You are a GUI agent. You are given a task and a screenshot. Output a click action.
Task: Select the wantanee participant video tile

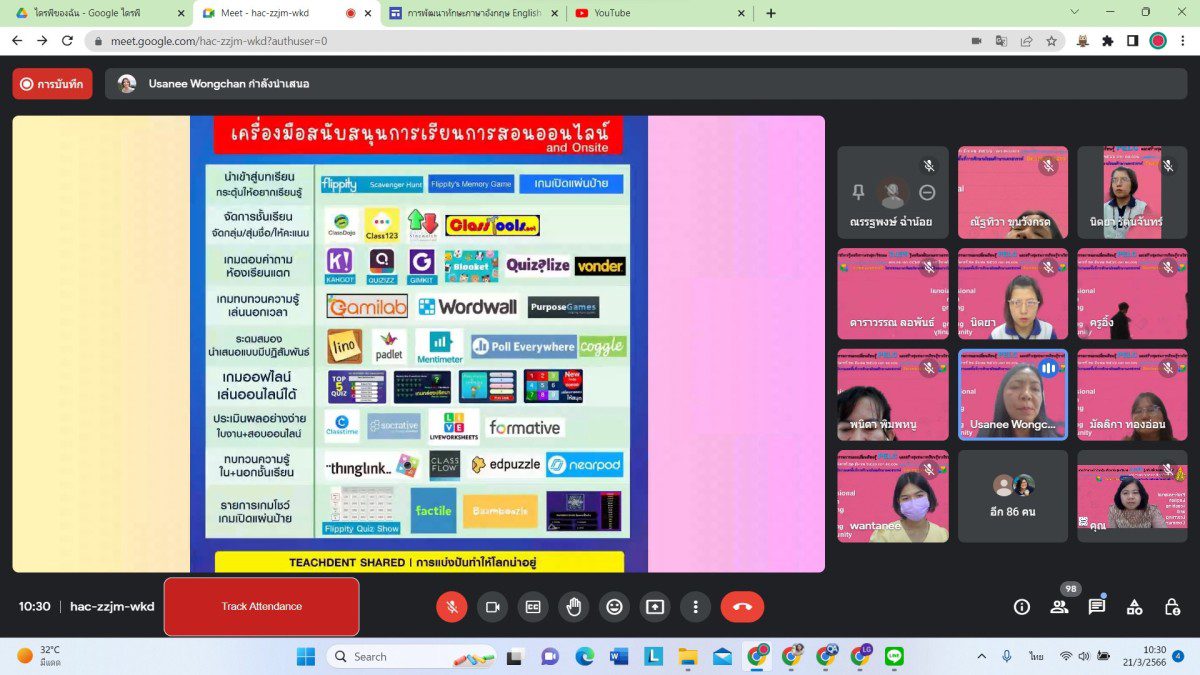(x=892, y=496)
